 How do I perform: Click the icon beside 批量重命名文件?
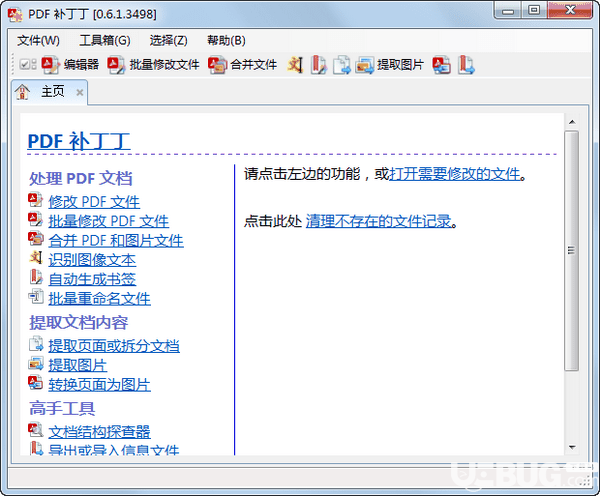36,297
